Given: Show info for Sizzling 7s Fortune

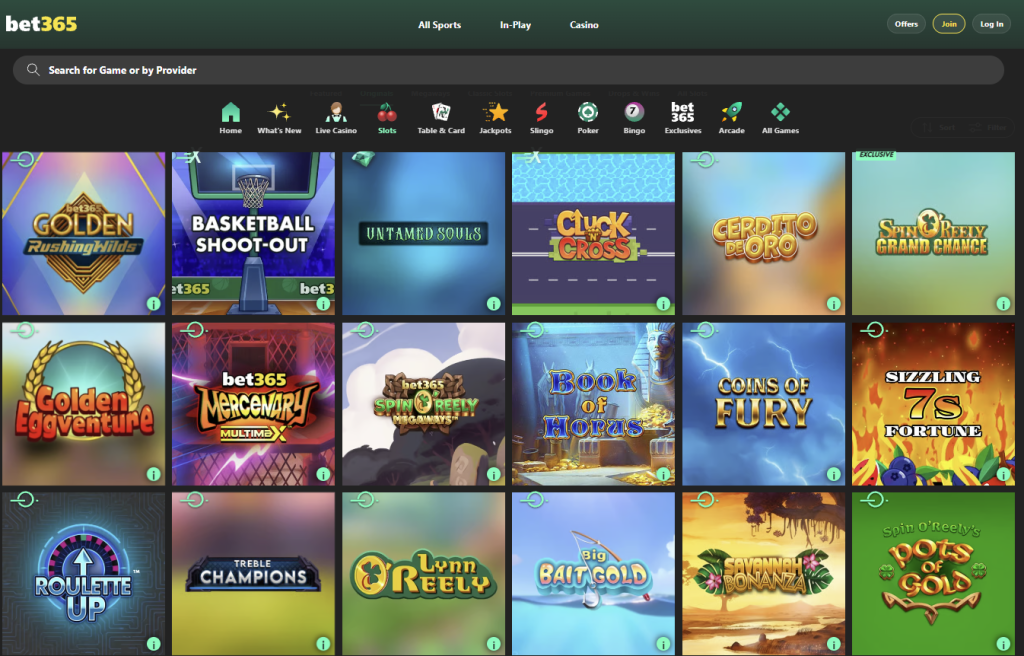Looking at the screenshot, I should coord(1003,474).
